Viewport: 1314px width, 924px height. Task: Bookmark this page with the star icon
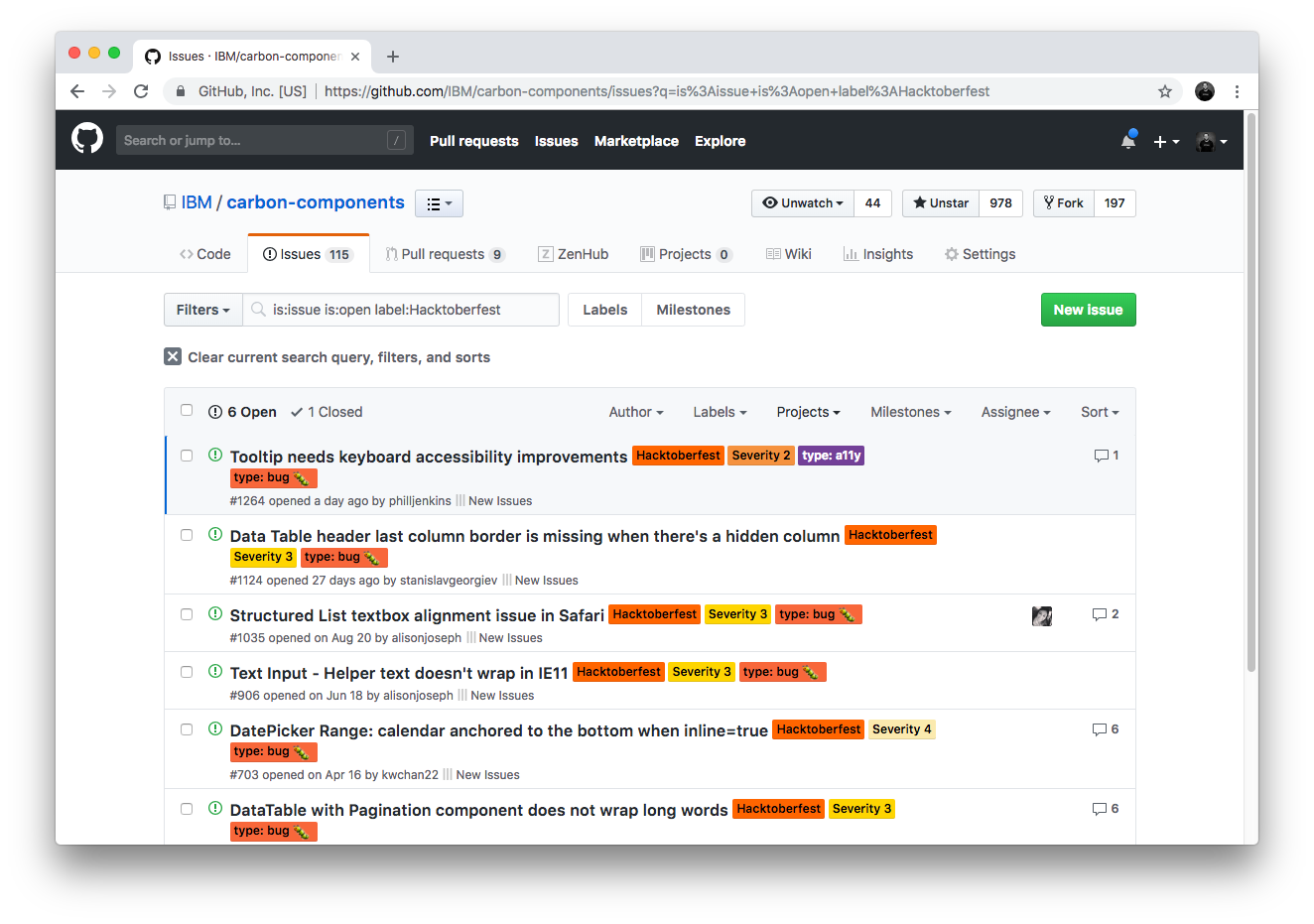pos(1165,91)
